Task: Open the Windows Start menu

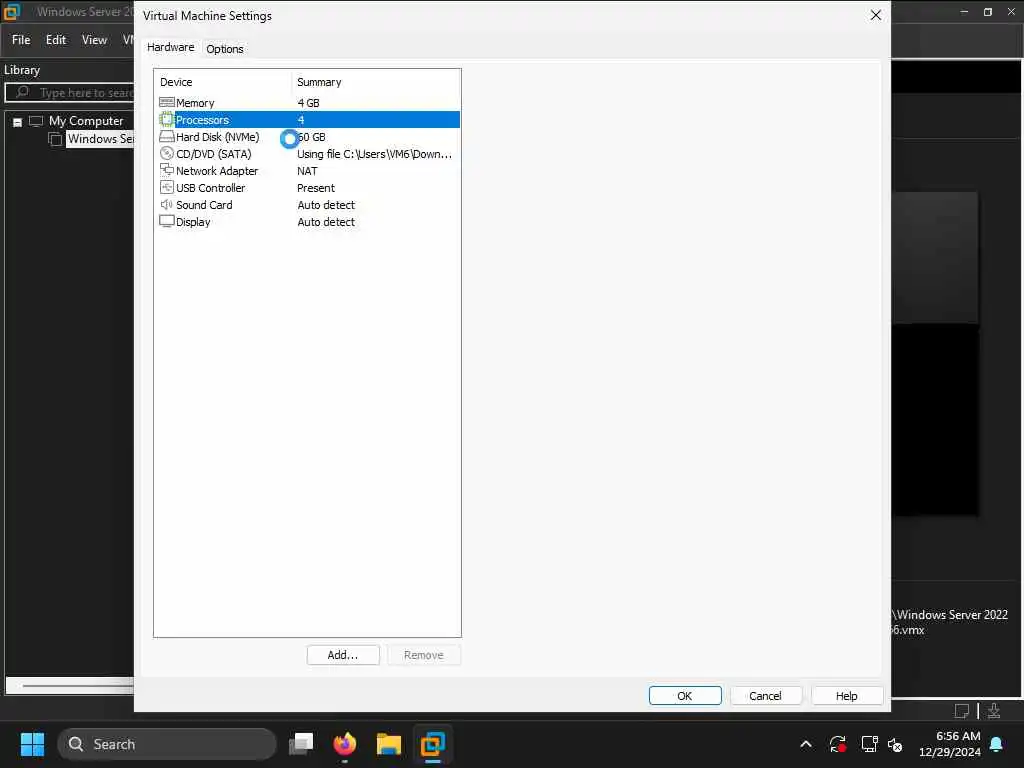Action: 32,744
